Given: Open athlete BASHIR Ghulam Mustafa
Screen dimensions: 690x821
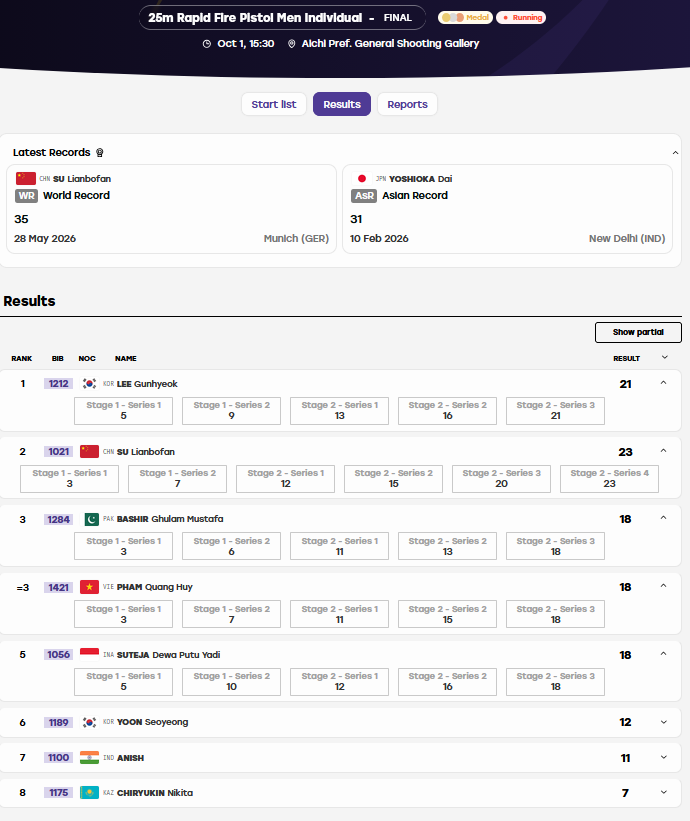Looking at the screenshot, I should coord(170,519).
